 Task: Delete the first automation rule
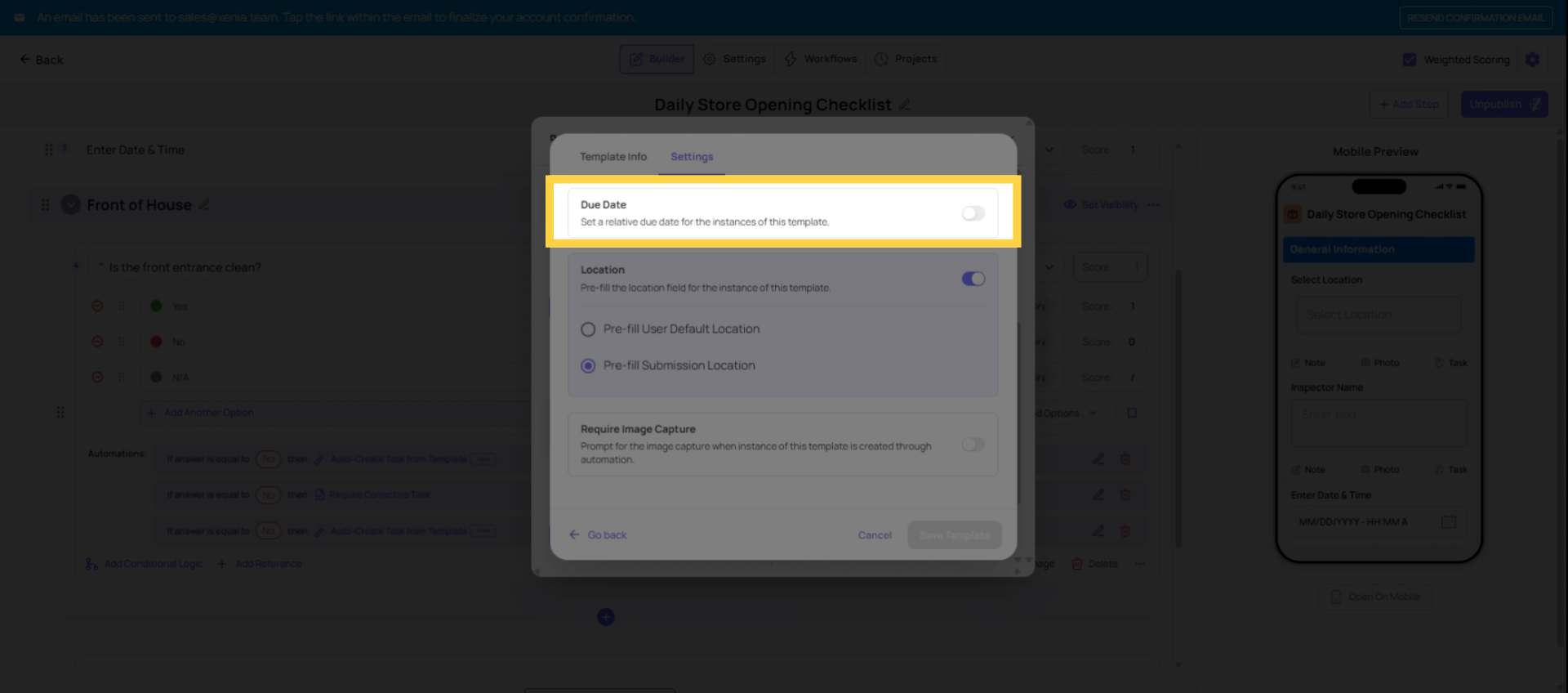pyautogui.click(x=1125, y=459)
